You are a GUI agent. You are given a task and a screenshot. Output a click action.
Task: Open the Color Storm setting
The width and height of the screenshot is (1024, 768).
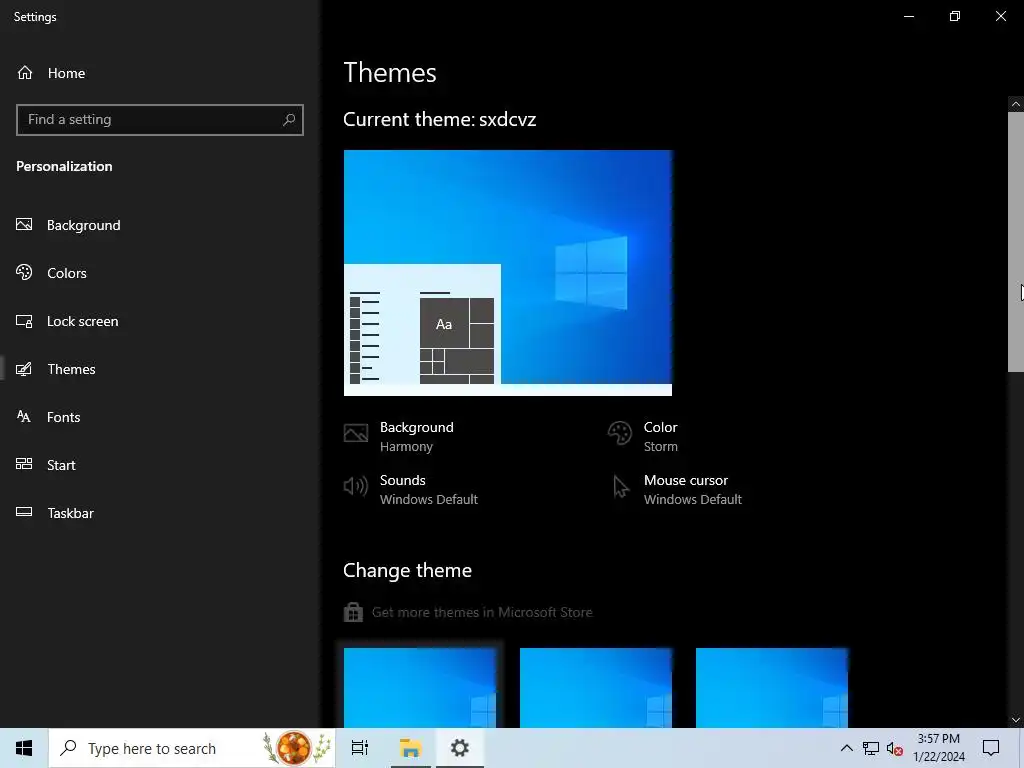point(643,436)
